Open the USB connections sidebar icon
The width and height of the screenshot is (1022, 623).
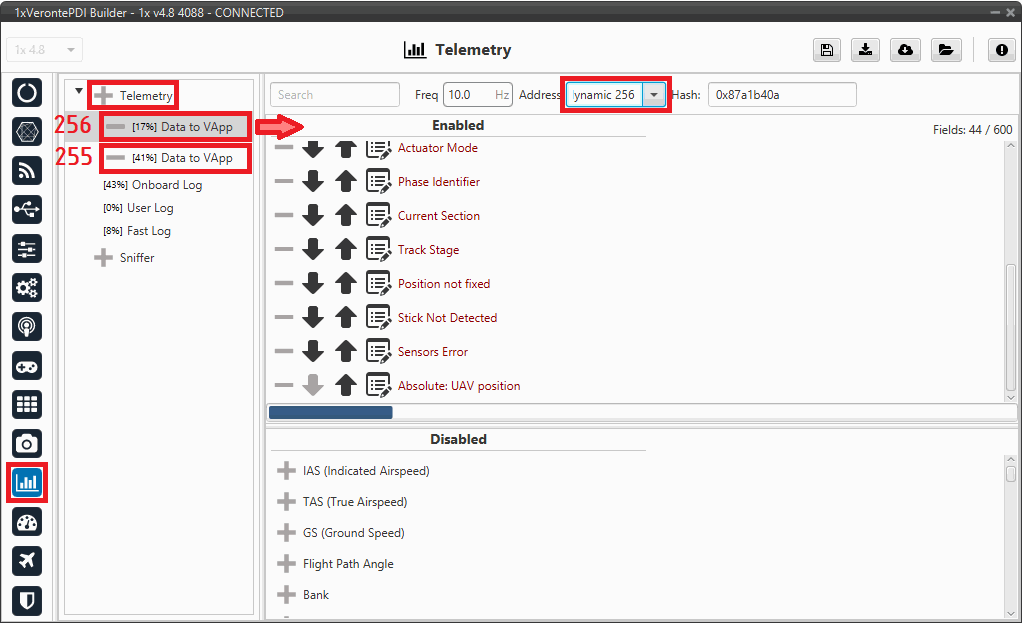tap(27, 209)
